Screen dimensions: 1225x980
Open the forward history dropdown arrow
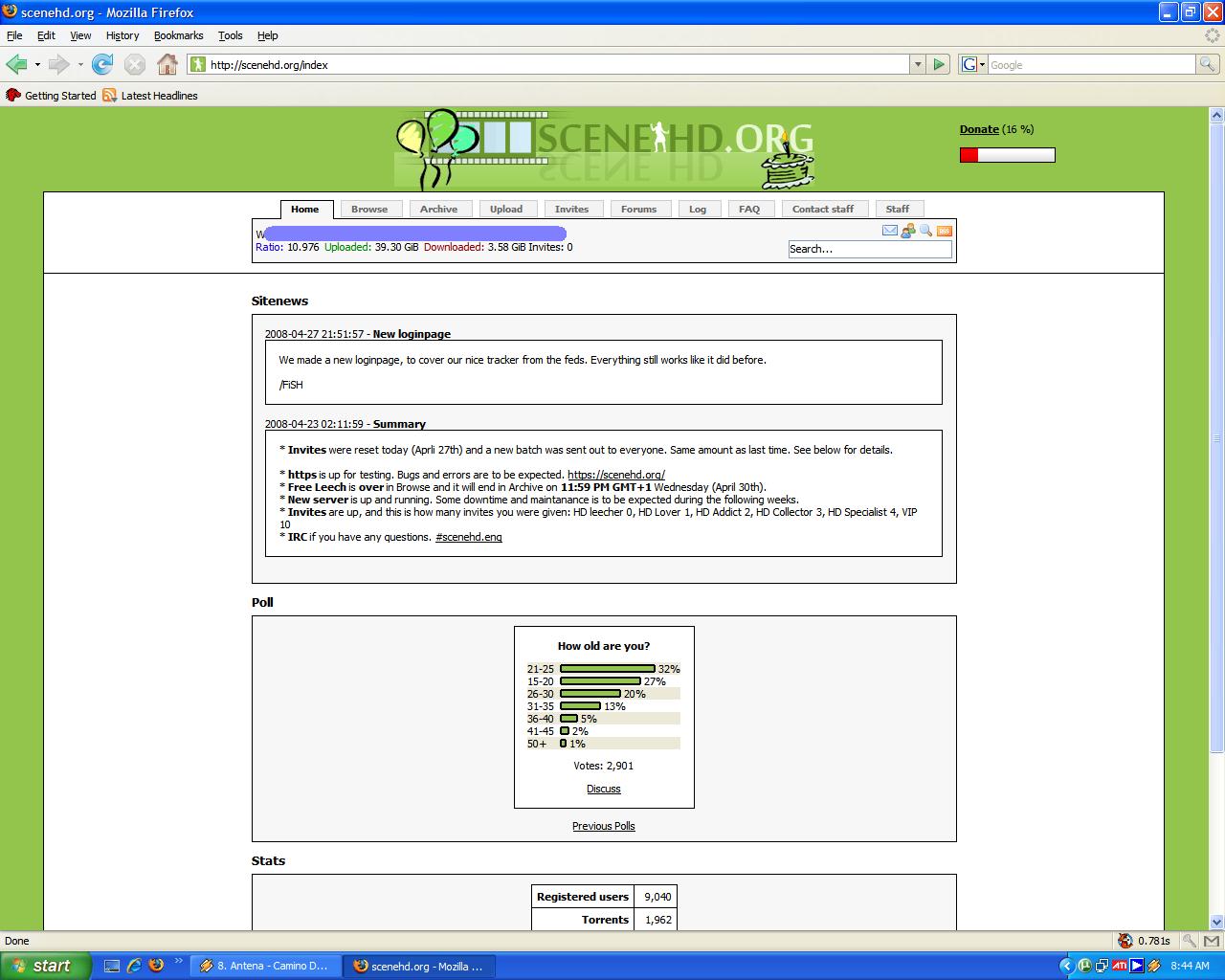pyautogui.click(x=80, y=65)
